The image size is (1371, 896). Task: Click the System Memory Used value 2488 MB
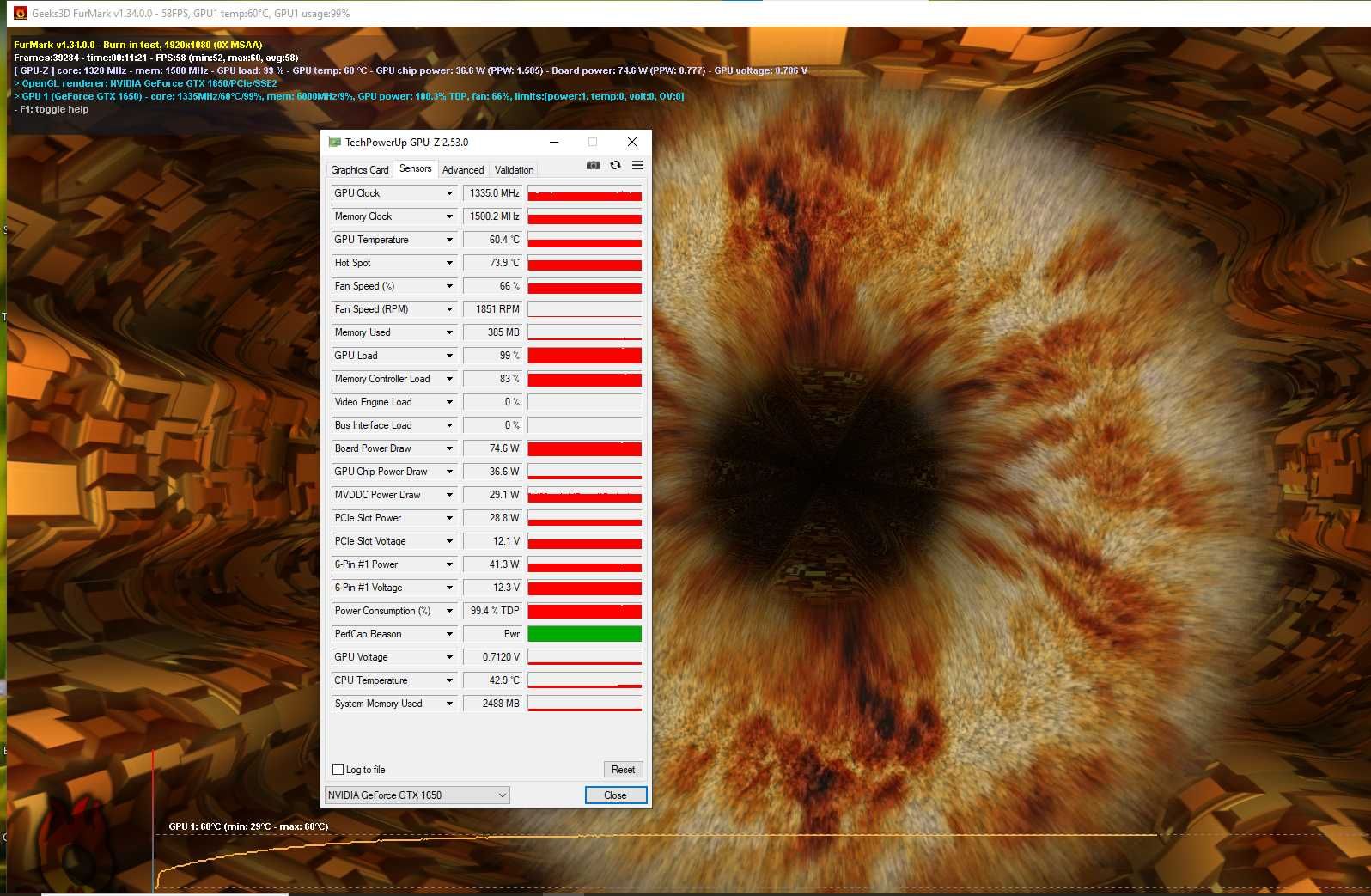[493, 704]
